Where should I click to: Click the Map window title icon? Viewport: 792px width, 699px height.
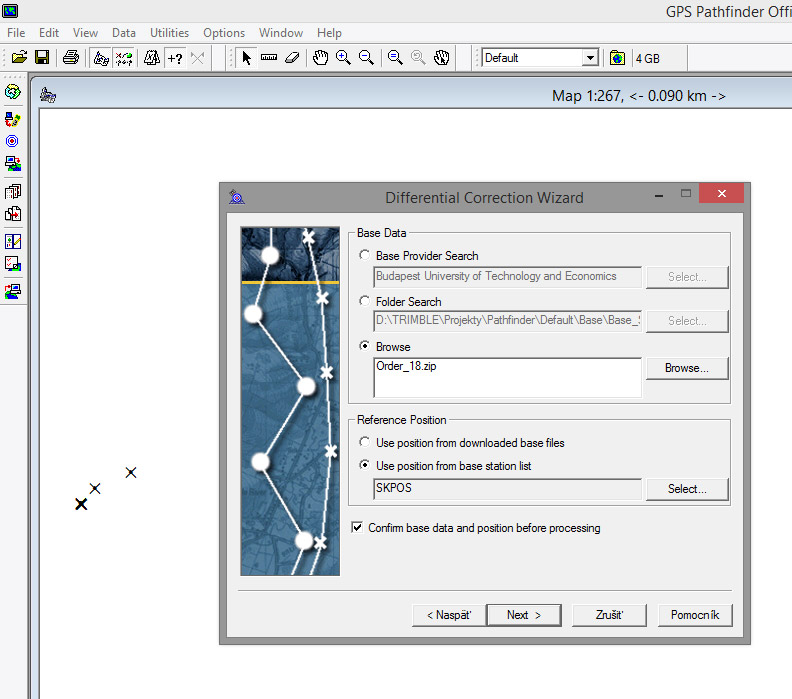pos(48,95)
